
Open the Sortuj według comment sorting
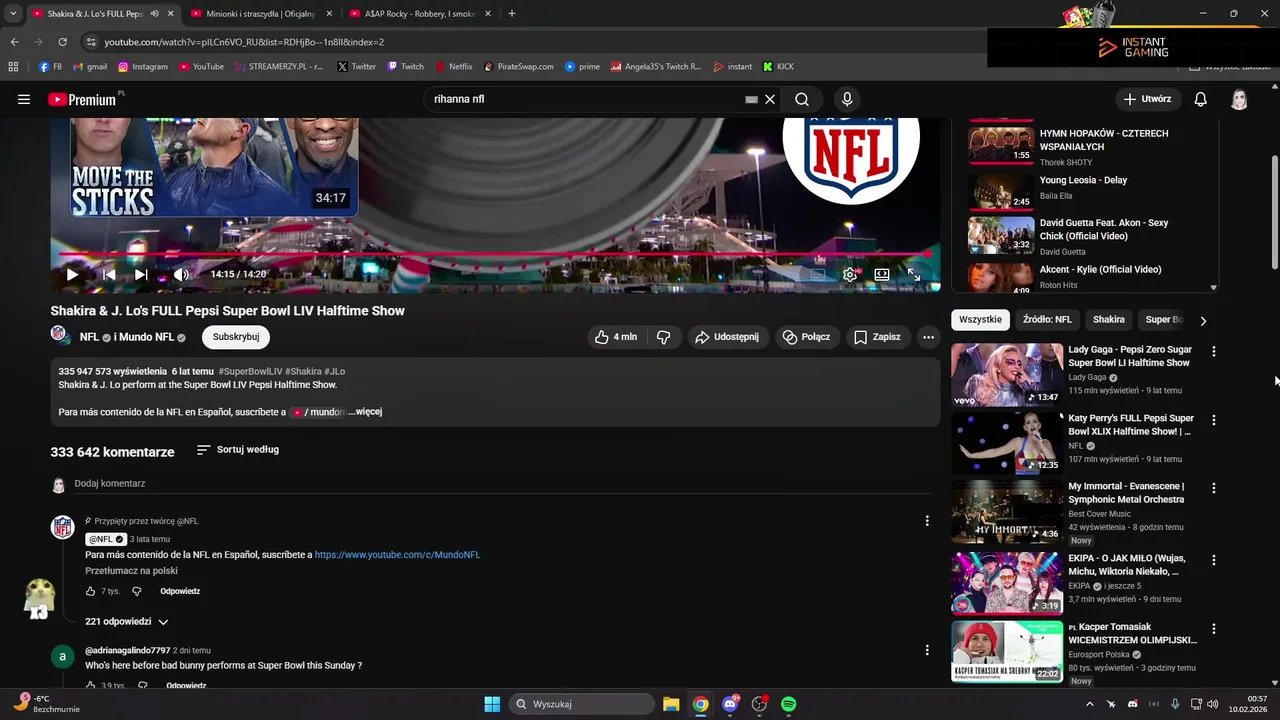(x=238, y=450)
